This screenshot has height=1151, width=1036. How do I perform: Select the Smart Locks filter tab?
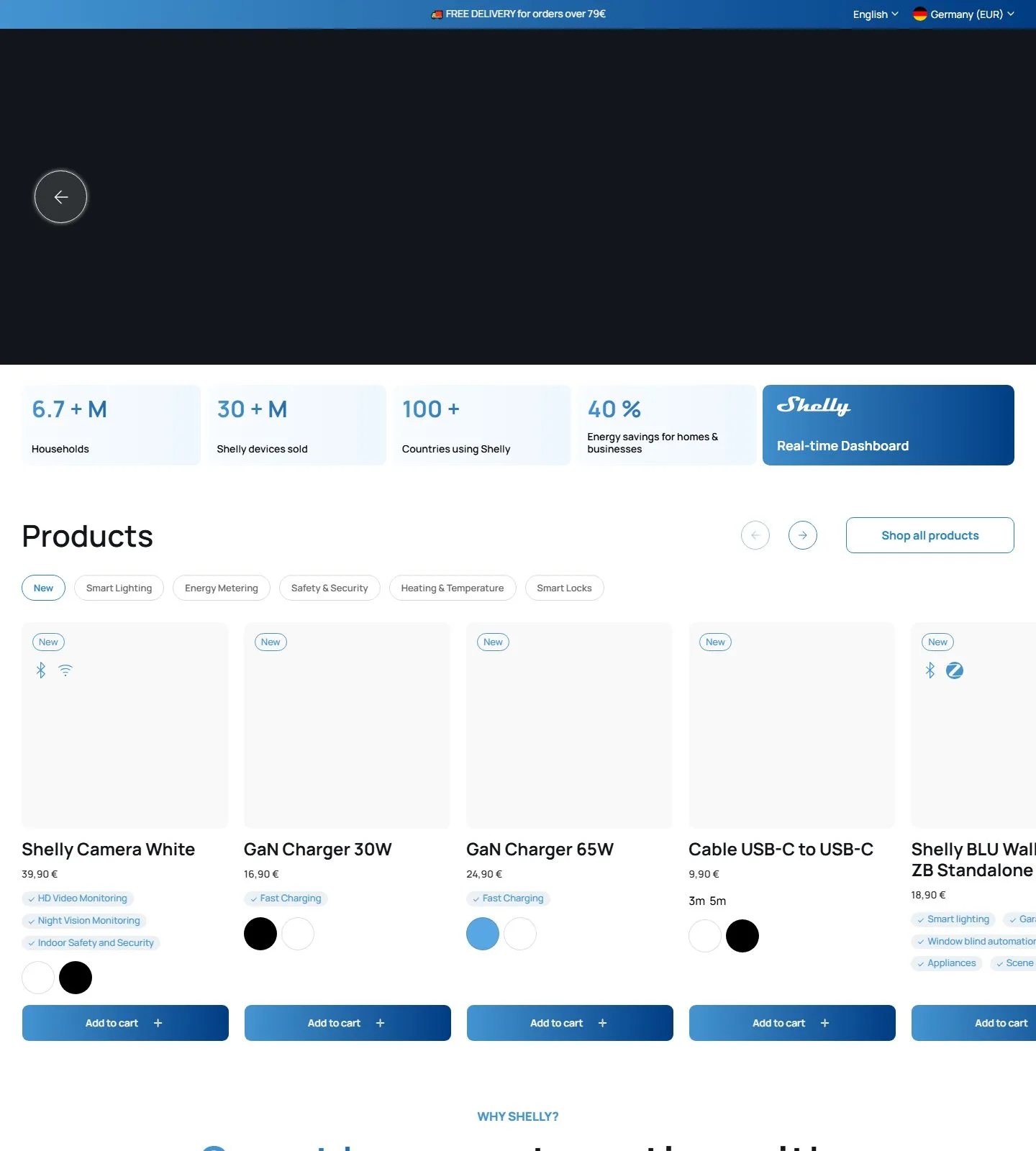564,588
